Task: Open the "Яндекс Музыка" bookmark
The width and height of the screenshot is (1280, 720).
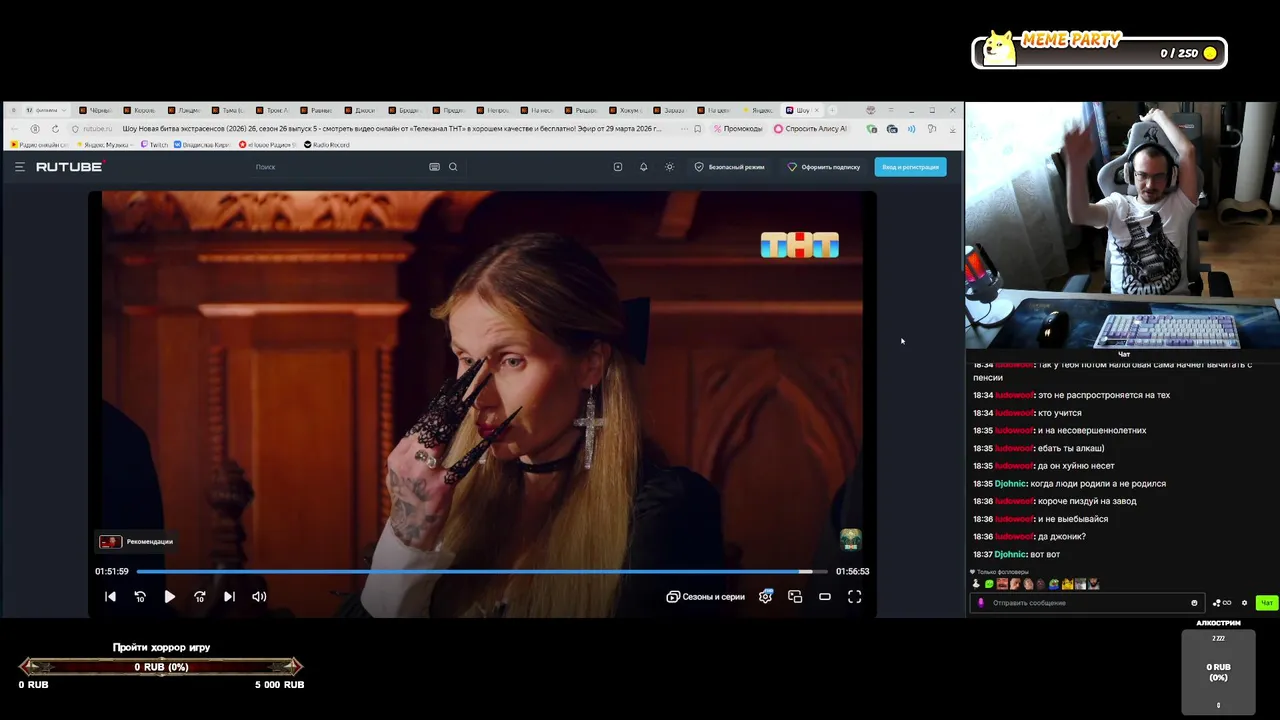Action: pos(103,145)
